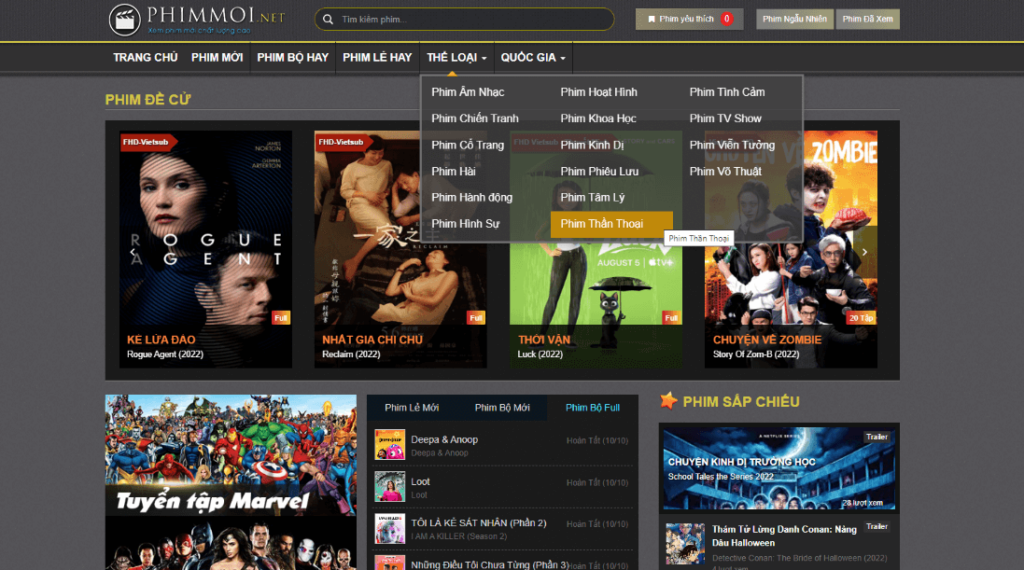Click the Nhất Gia Chi Chủ title
1024x570 pixels.
pos(372,340)
